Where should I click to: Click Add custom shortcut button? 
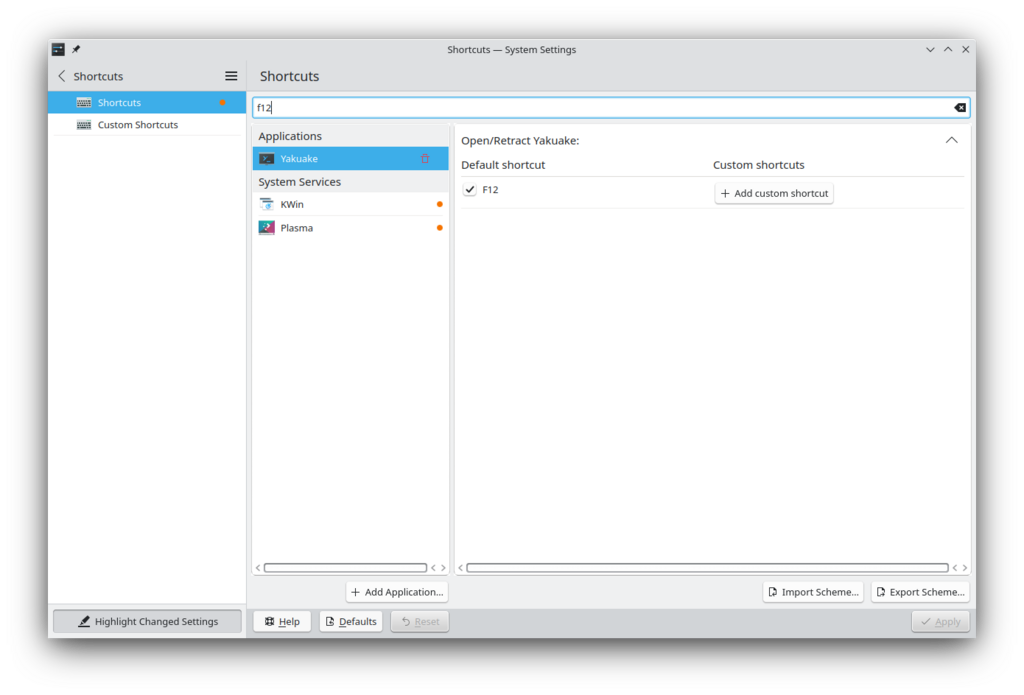pyautogui.click(x=774, y=193)
